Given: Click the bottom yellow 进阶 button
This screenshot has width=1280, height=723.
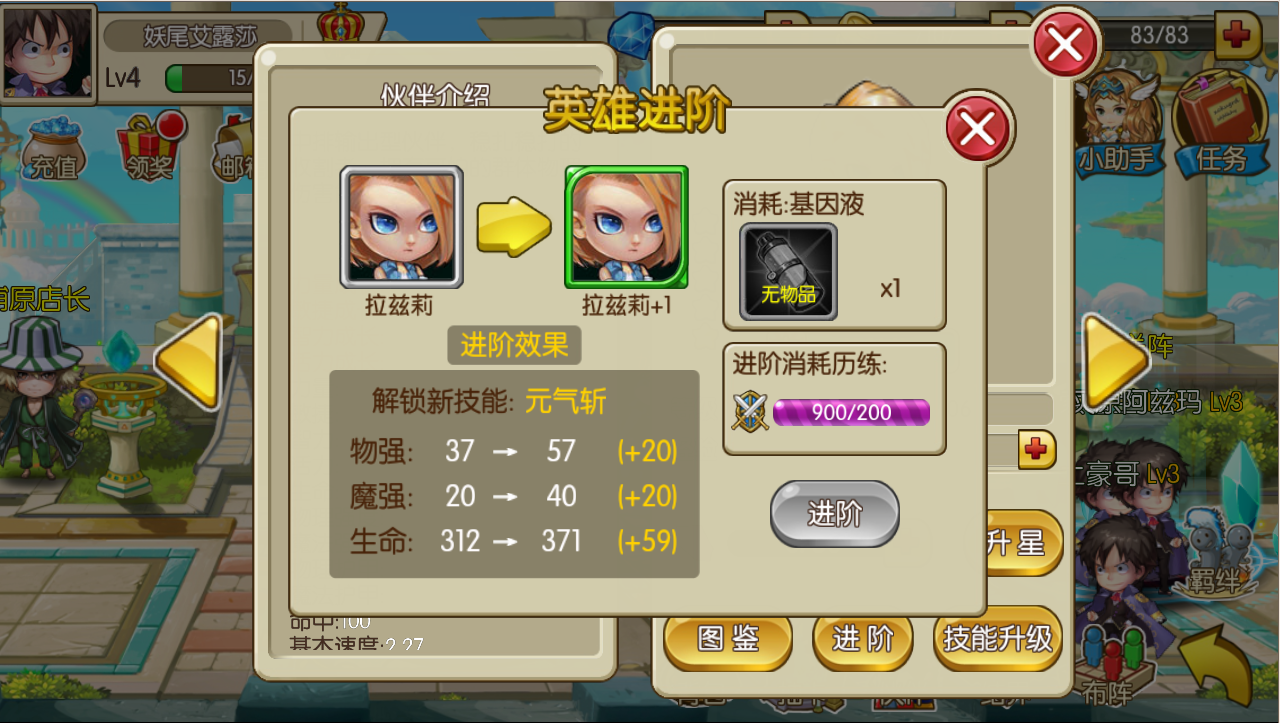Looking at the screenshot, I should (x=862, y=638).
